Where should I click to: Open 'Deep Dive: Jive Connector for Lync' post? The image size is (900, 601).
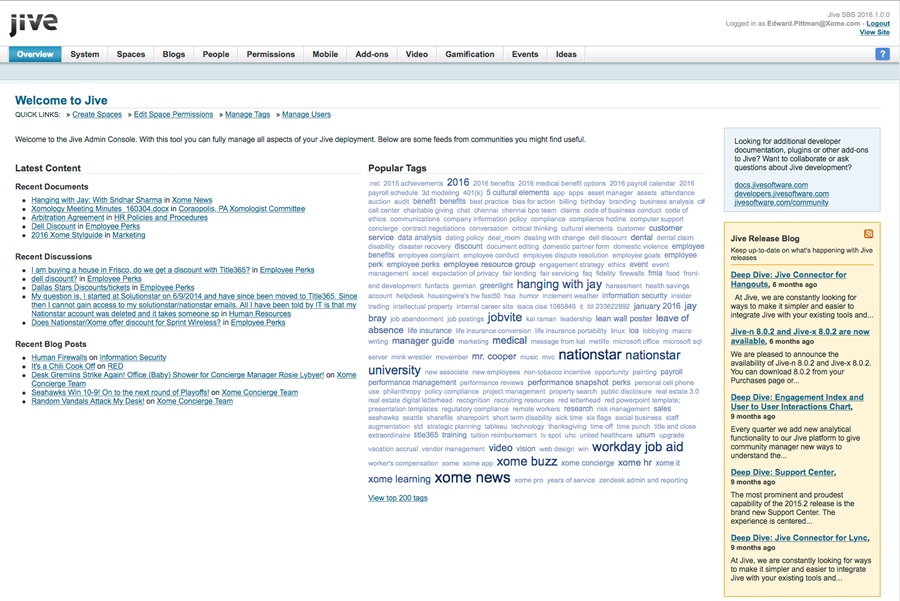pyautogui.click(x=800, y=538)
